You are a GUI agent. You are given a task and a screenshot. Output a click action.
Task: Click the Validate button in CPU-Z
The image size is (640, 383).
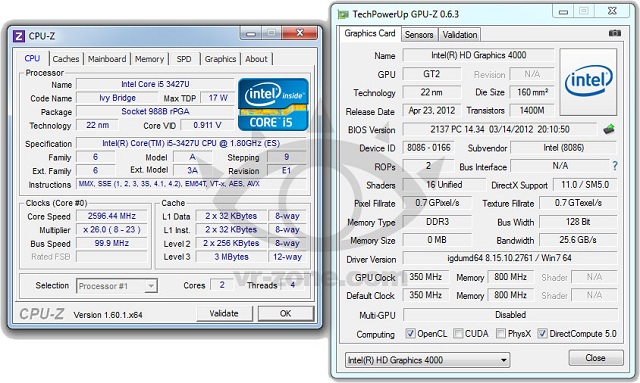click(x=224, y=313)
